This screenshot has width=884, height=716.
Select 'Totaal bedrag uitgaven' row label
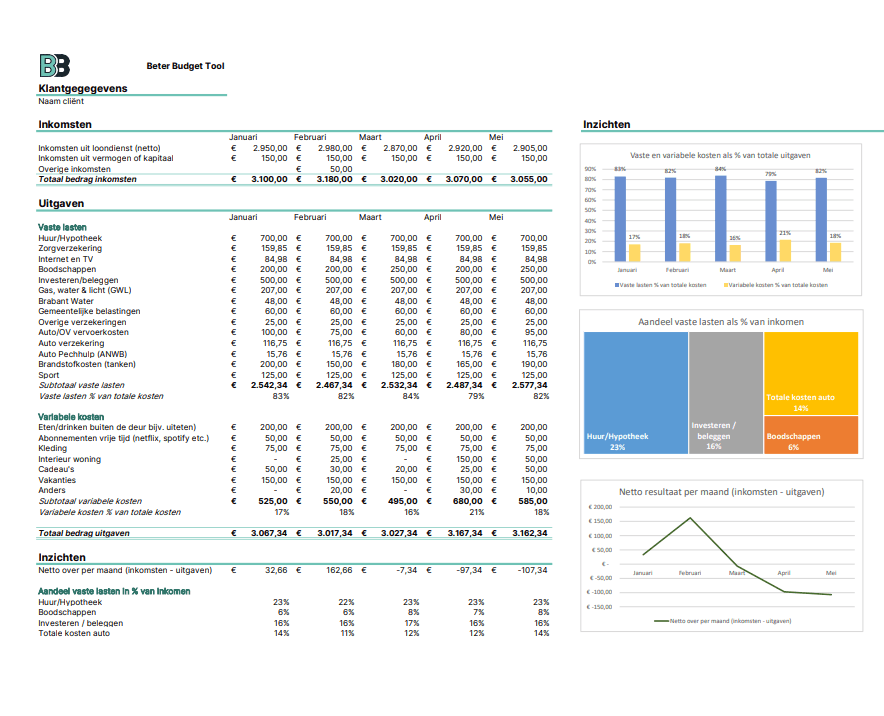(x=84, y=533)
